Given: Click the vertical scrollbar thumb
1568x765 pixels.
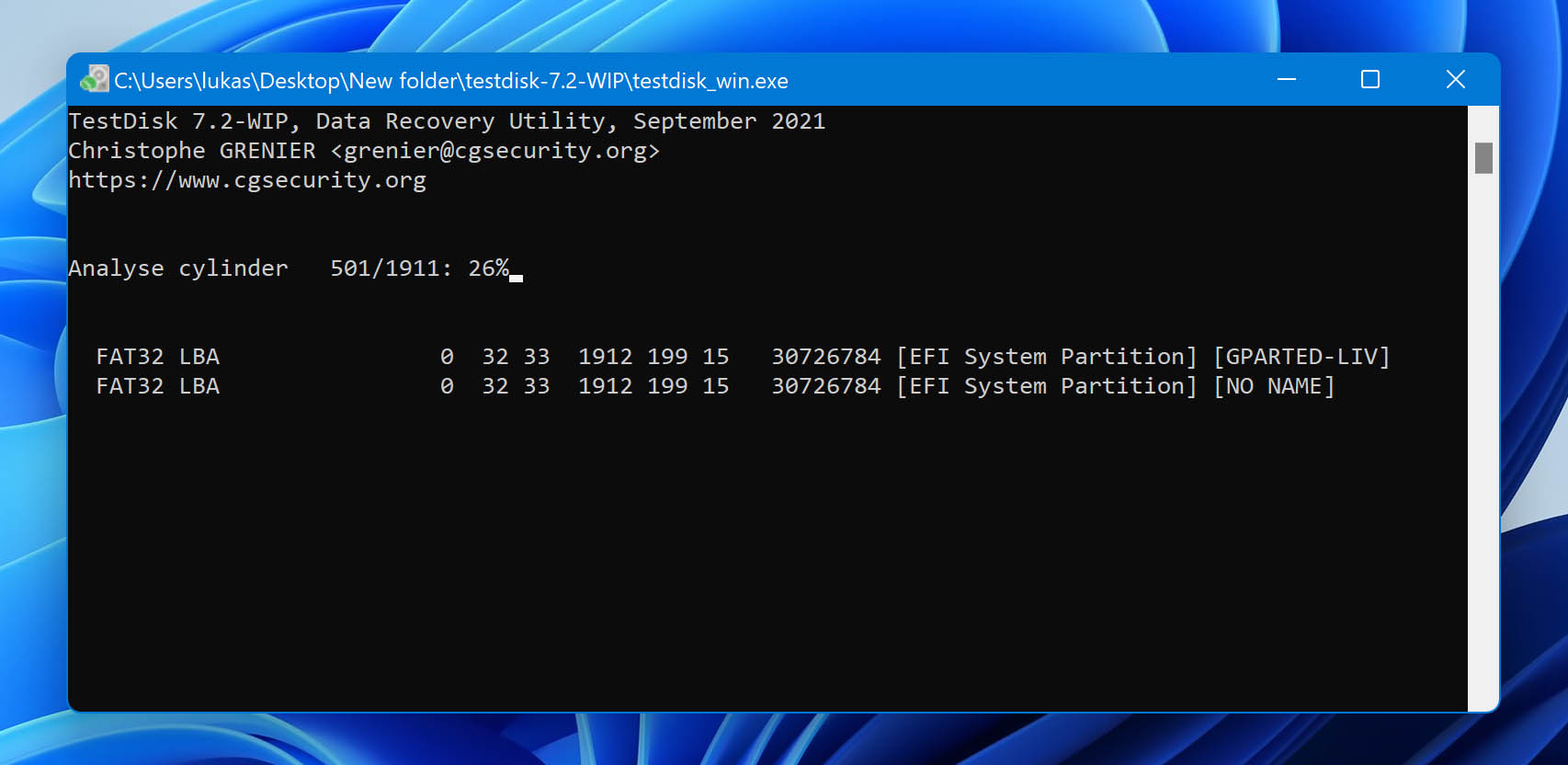Looking at the screenshot, I should pos(1483,158).
